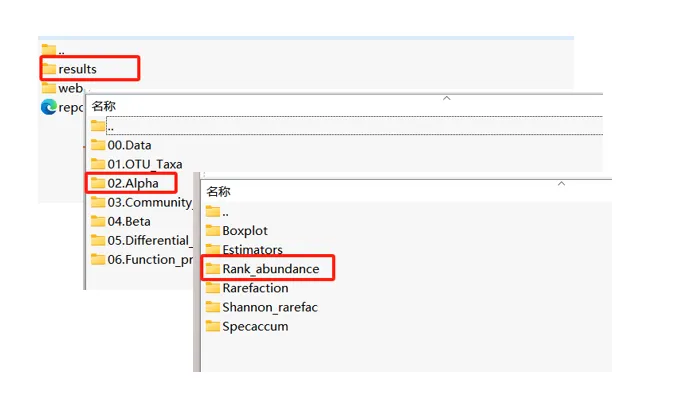Open the web folder

(x=63, y=88)
